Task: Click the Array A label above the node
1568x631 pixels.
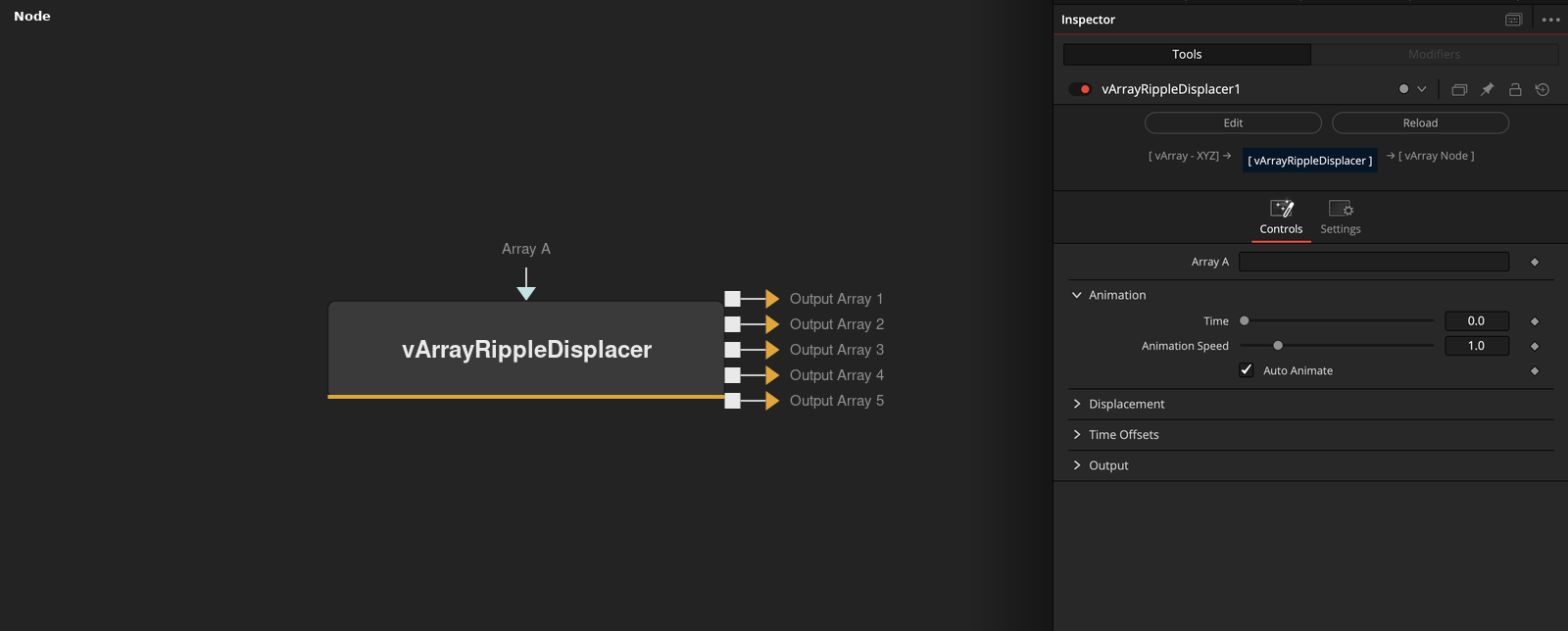Action: pos(526,249)
